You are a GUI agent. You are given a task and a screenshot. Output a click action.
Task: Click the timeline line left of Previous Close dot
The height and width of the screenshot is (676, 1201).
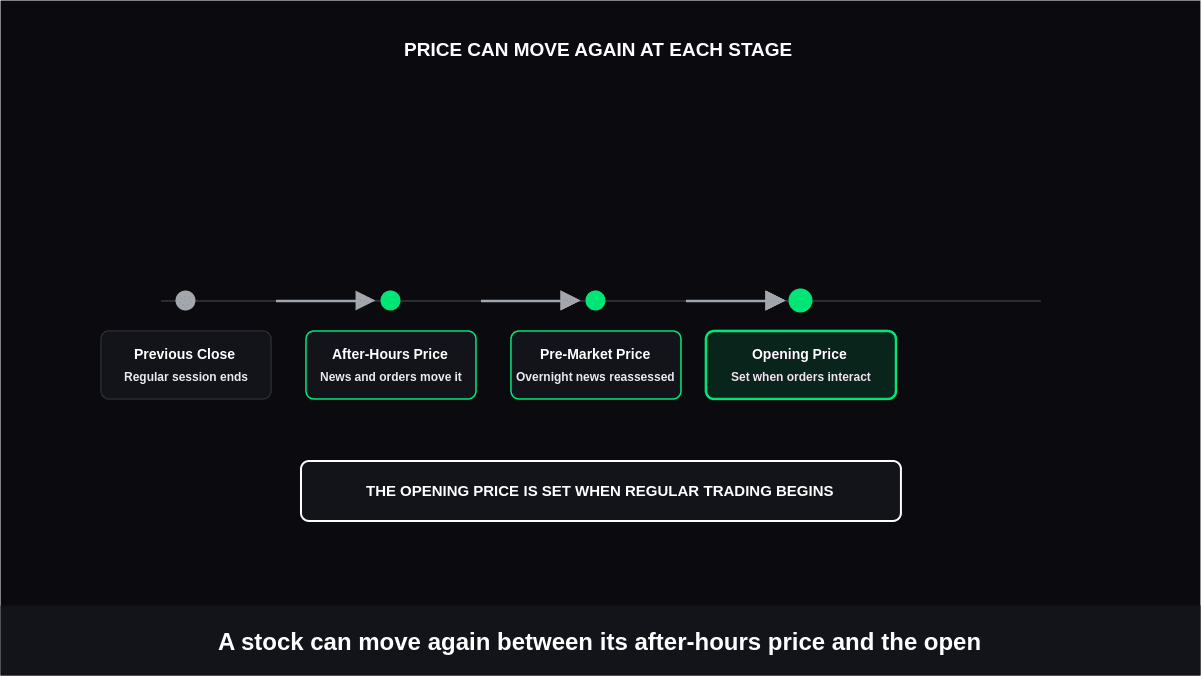pos(168,301)
